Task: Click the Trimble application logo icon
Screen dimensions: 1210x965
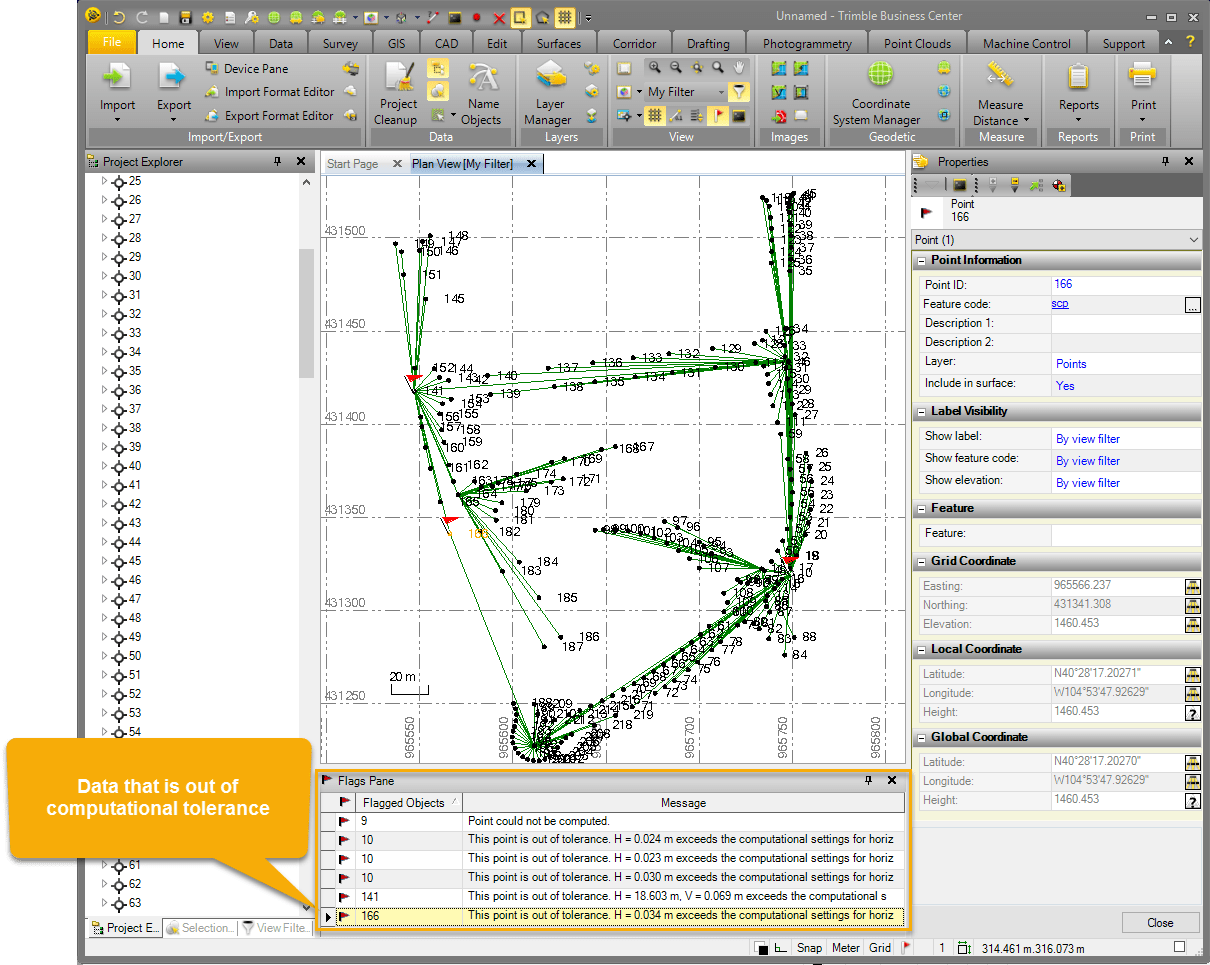Action: click(x=93, y=16)
